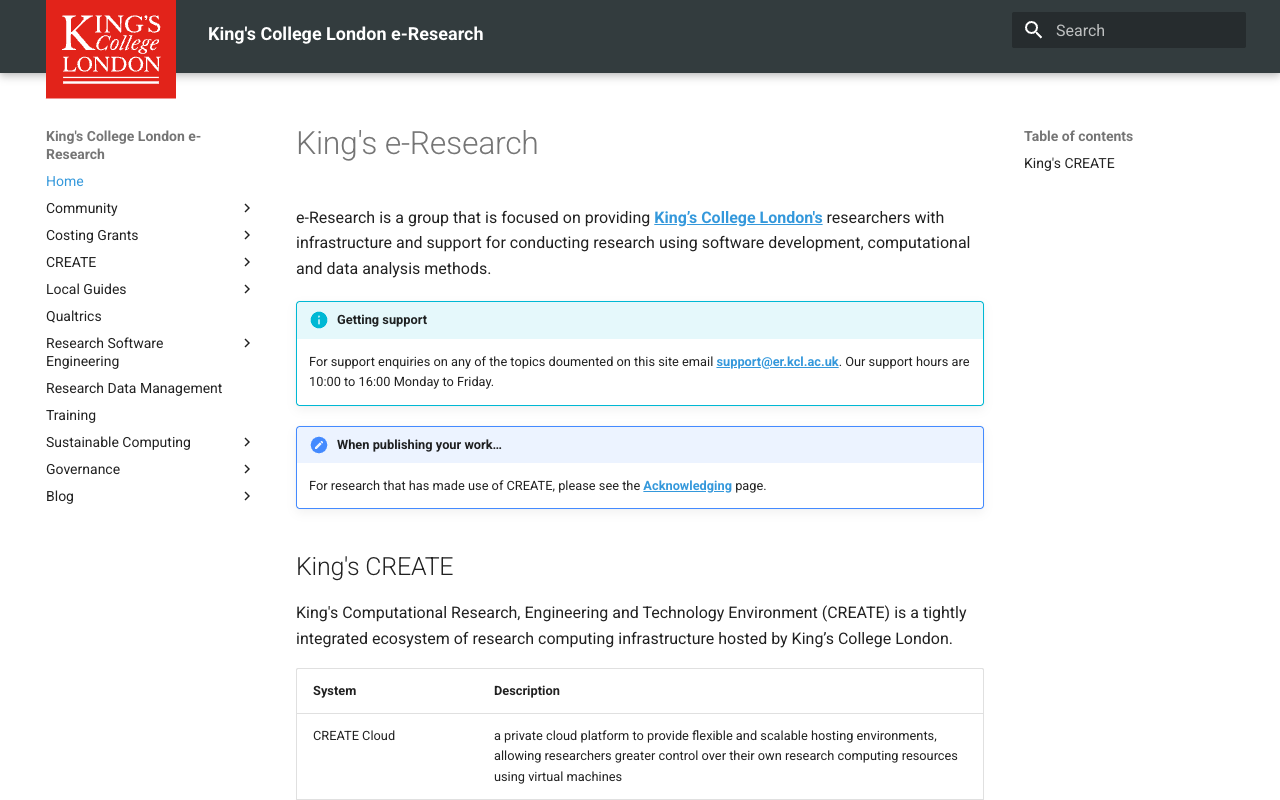Open CREATE sidebar item
Image resolution: width=1280 pixels, height=800 pixels.
(71, 262)
